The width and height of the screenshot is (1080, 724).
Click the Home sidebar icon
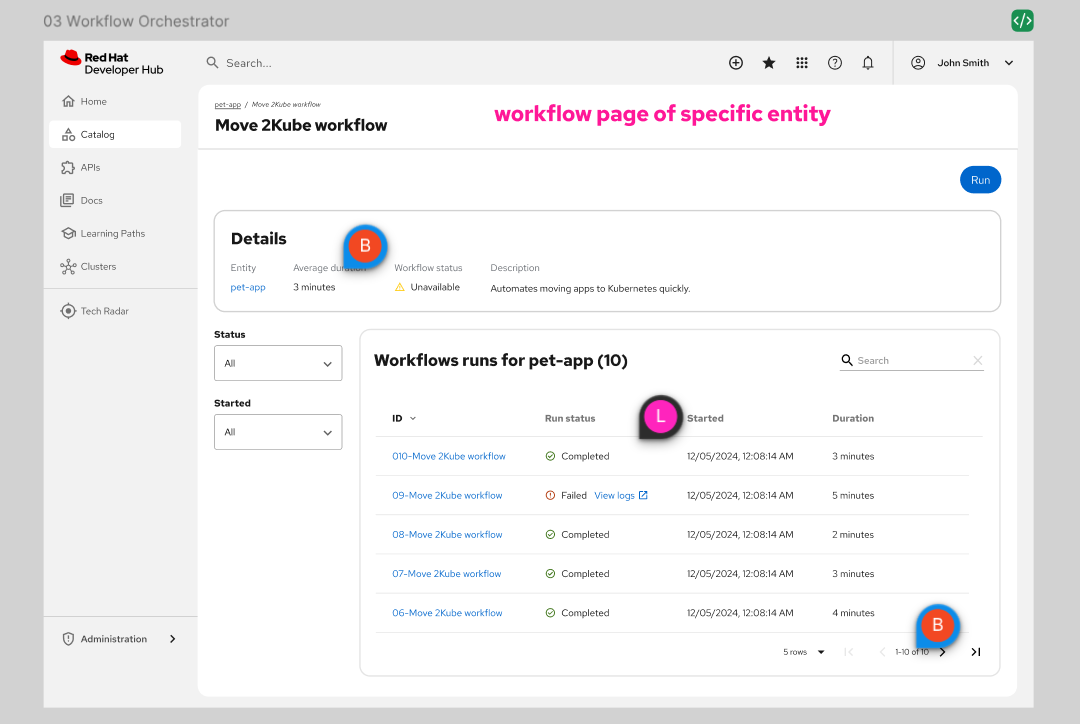(68, 101)
